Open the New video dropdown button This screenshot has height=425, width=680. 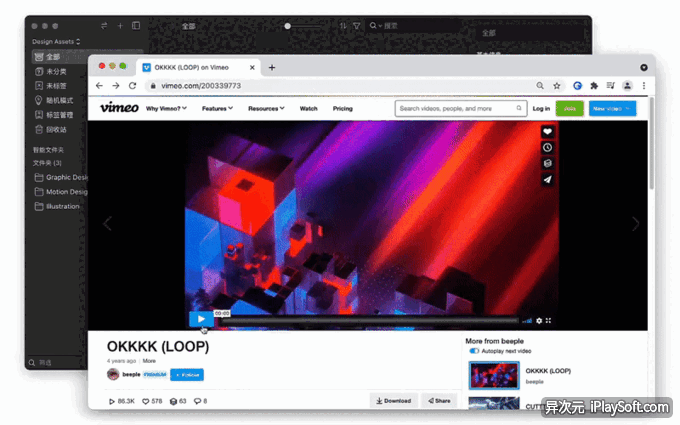click(x=612, y=108)
